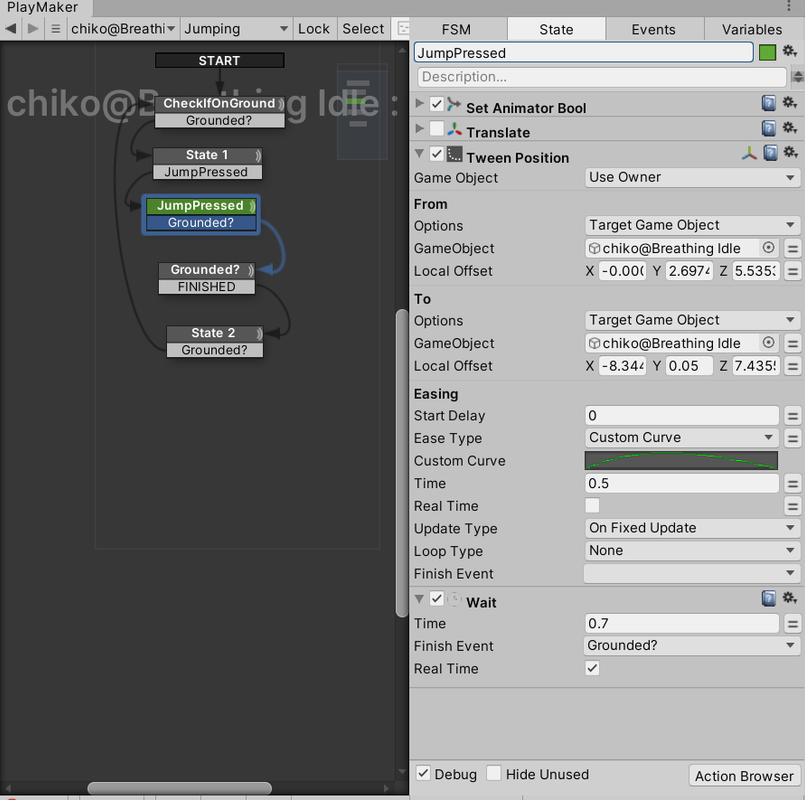805x800 pixels.
Task: Open help for Tween Position action
Action: [770, 153]
